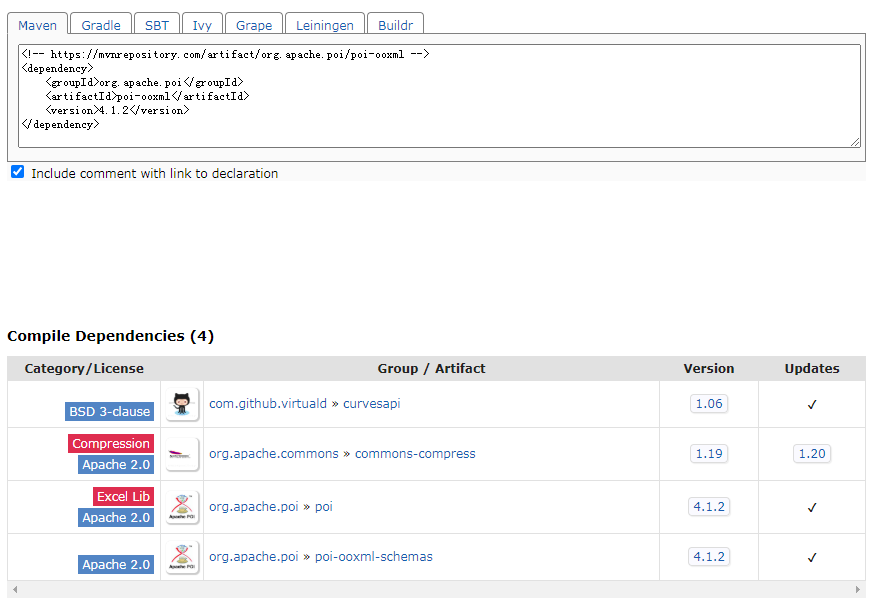Open version 1.06 of curvesapi
Screen dimensions: 872x607
(x=709, y=404)
